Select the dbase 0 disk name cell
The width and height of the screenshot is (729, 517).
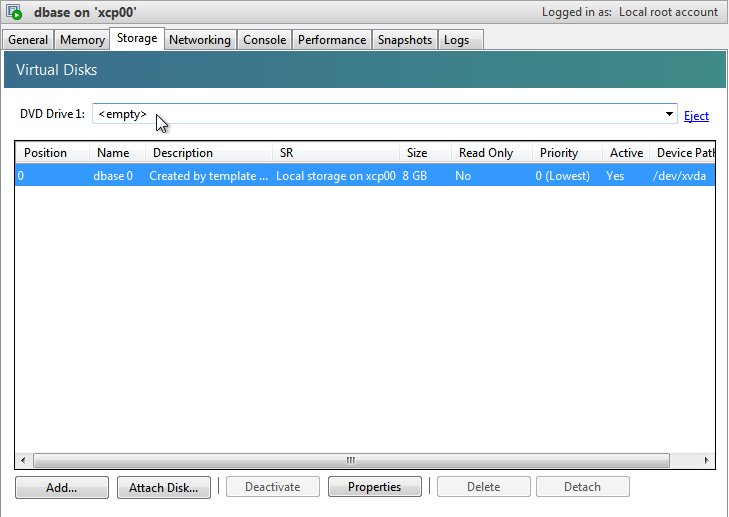tap(113, 176)
